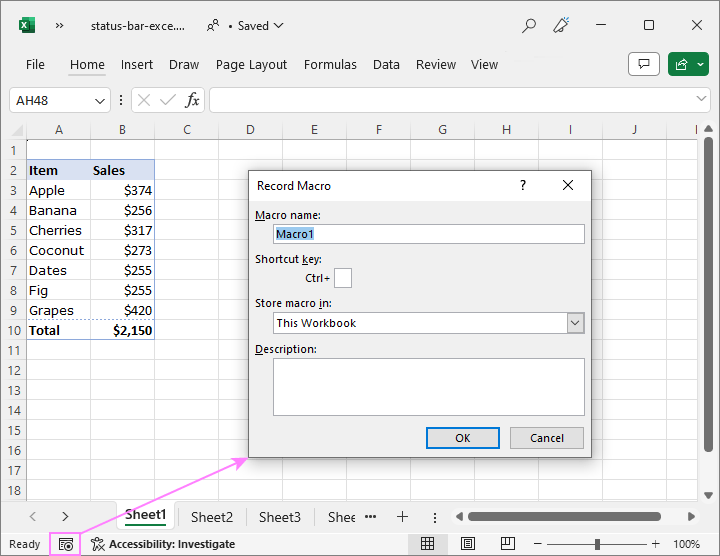Viewport: 720px width, 556px height.
Task: Switch to the Sheet2 tab
Action: (211, 517)
